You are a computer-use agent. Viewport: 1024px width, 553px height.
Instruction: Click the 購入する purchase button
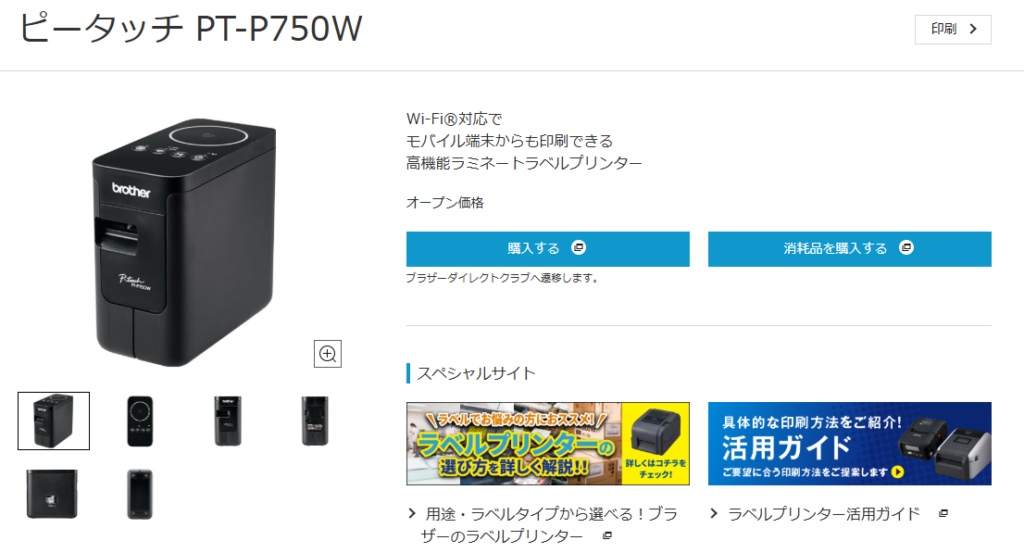pyautogui.click(x=548, y=249)
